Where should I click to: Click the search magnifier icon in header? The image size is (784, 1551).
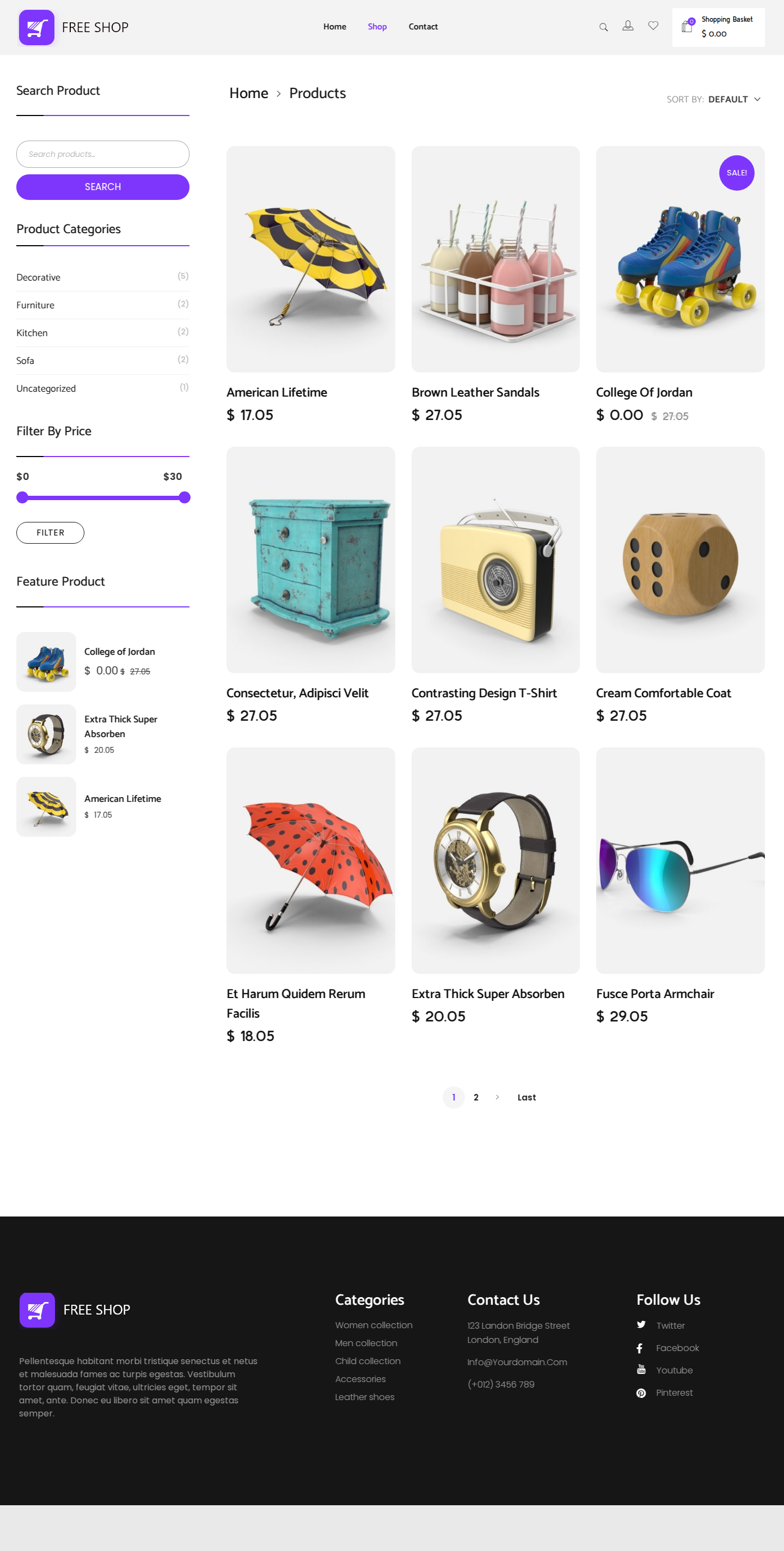[x=603, y=27]
